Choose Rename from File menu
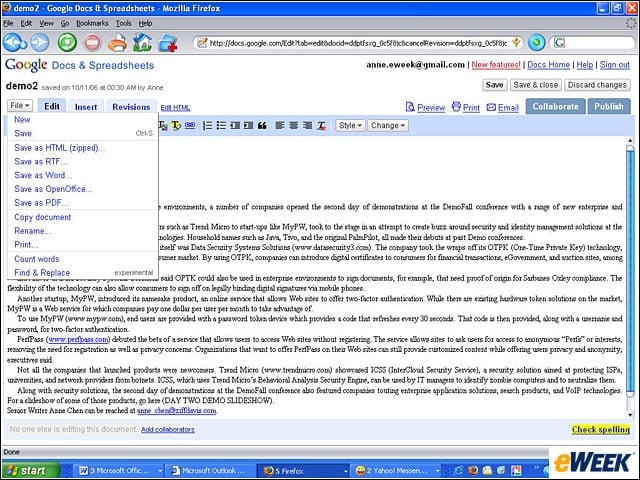The width and height of the screenshot is (640, 480). (x=82, y=231)
